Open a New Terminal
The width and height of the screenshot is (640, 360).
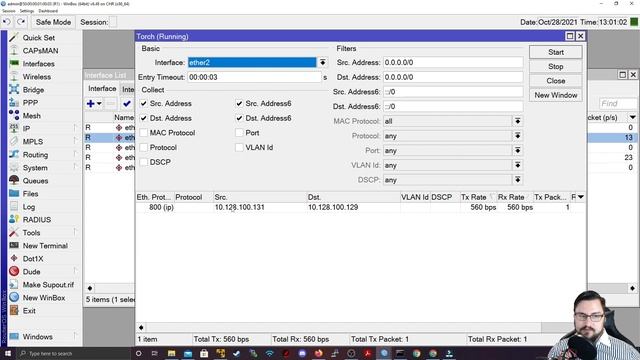[45, 246]
